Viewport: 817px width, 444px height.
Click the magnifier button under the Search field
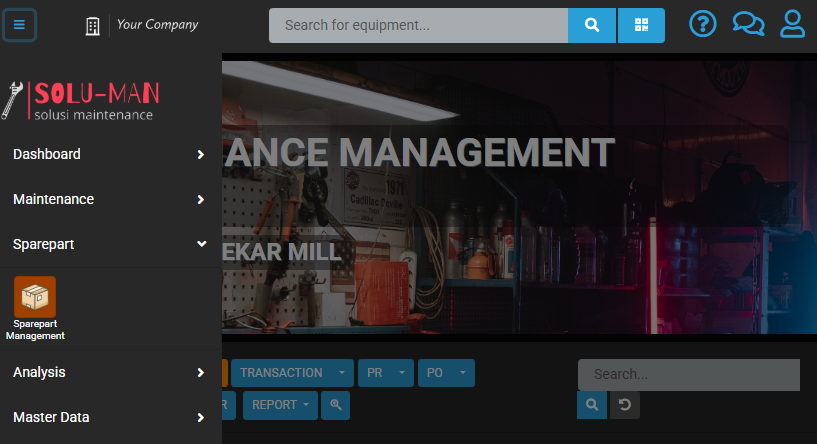coord(592,405)
